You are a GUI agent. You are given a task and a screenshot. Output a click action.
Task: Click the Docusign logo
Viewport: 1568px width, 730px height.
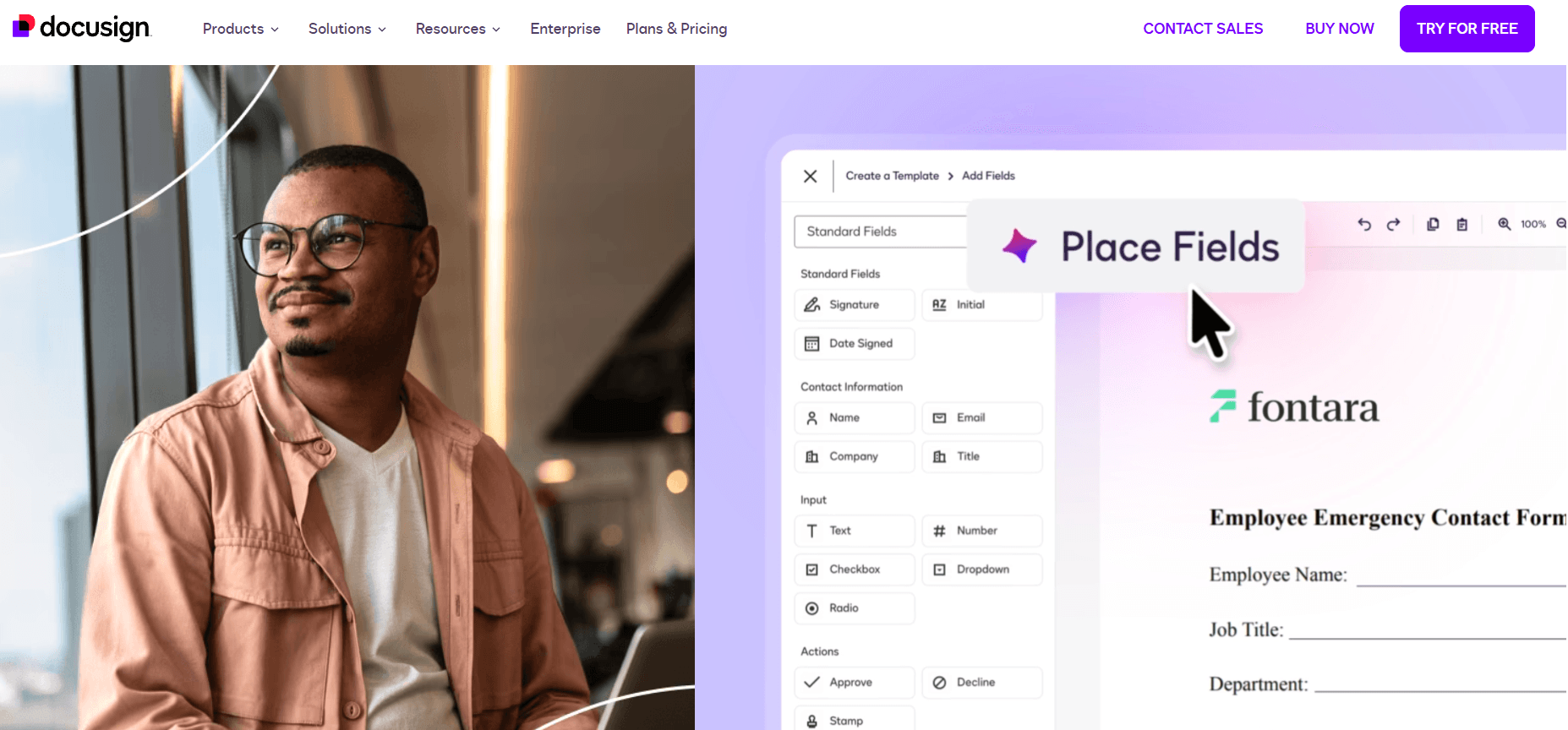tap(82, 28)
